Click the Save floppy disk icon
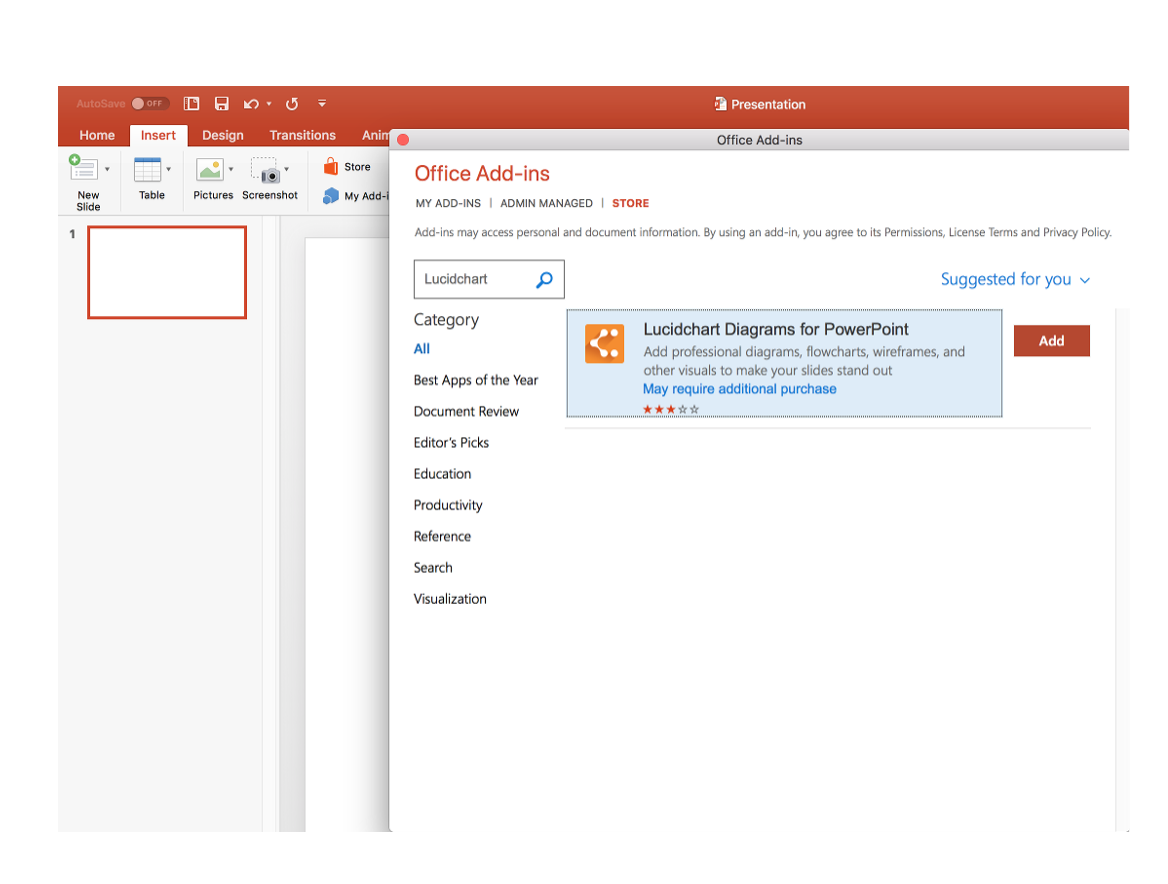 (221, 104)
